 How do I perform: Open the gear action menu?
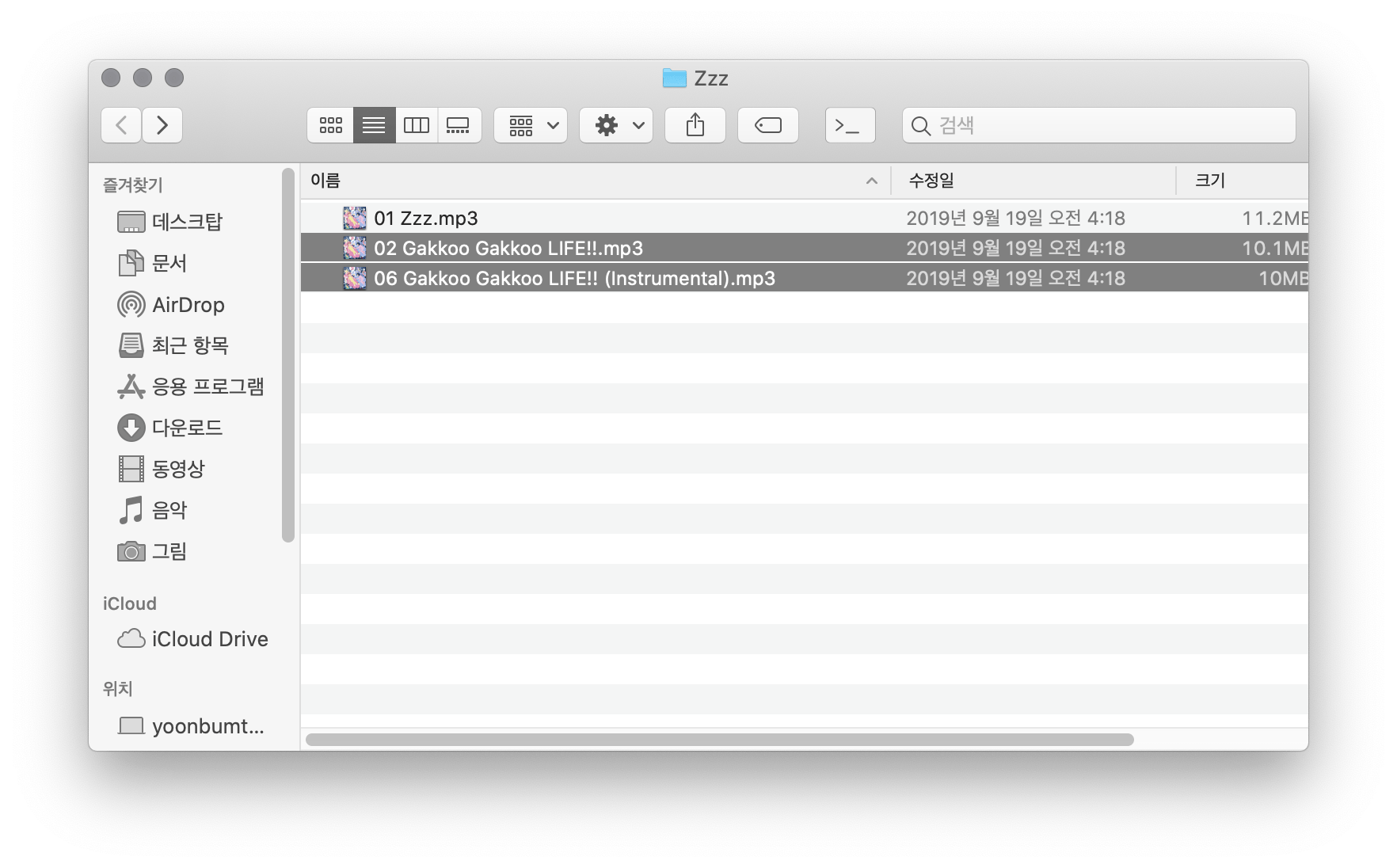[x=616, y=125]
